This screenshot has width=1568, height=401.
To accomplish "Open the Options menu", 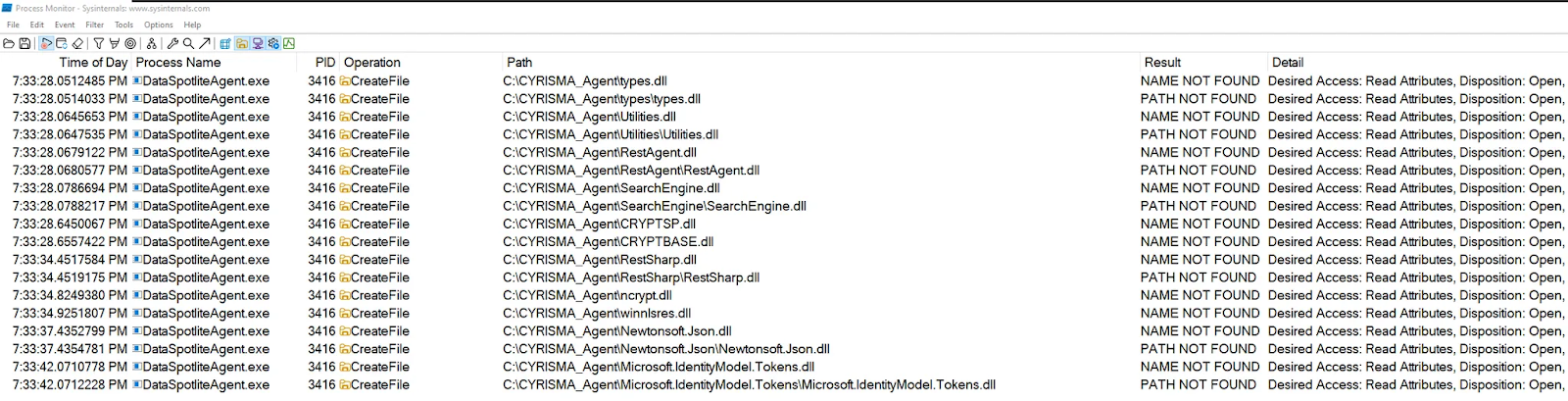I will (x=158, y=25).
